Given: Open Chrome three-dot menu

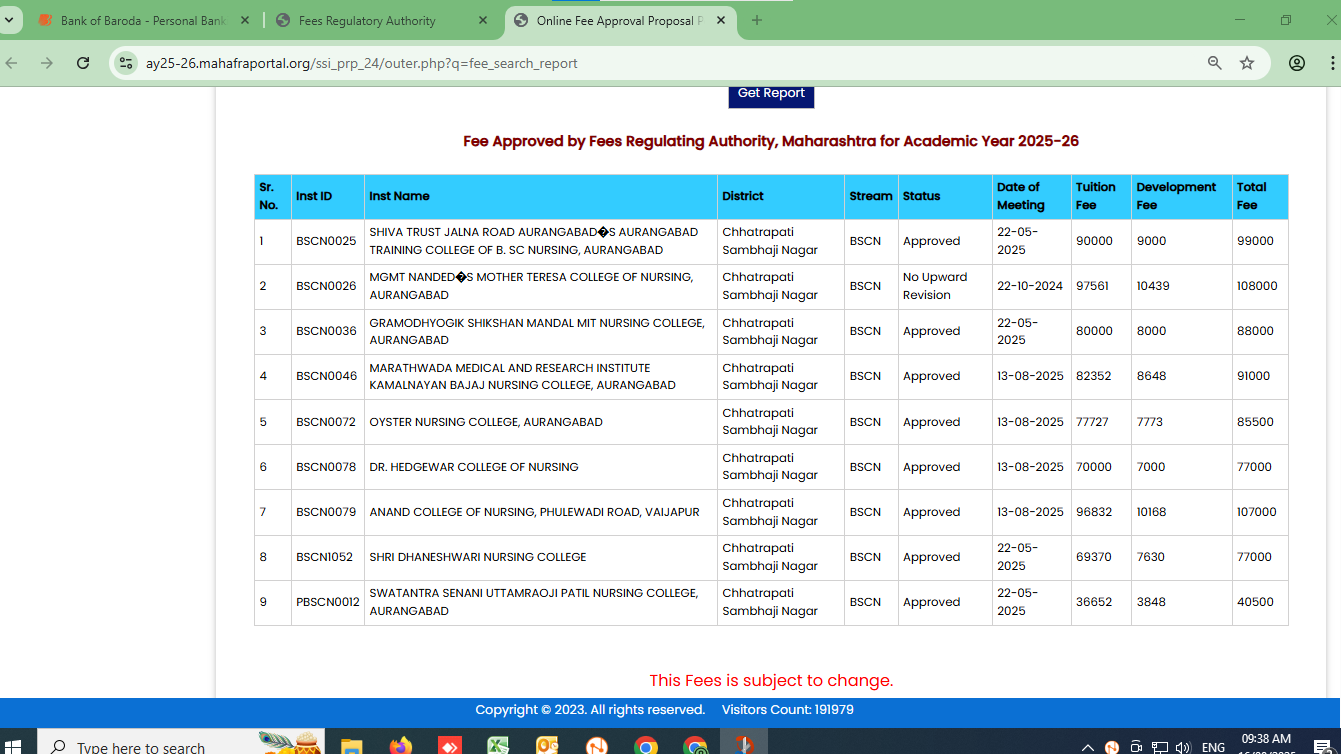Looking at the screenshot, I should coord(1332,63).
